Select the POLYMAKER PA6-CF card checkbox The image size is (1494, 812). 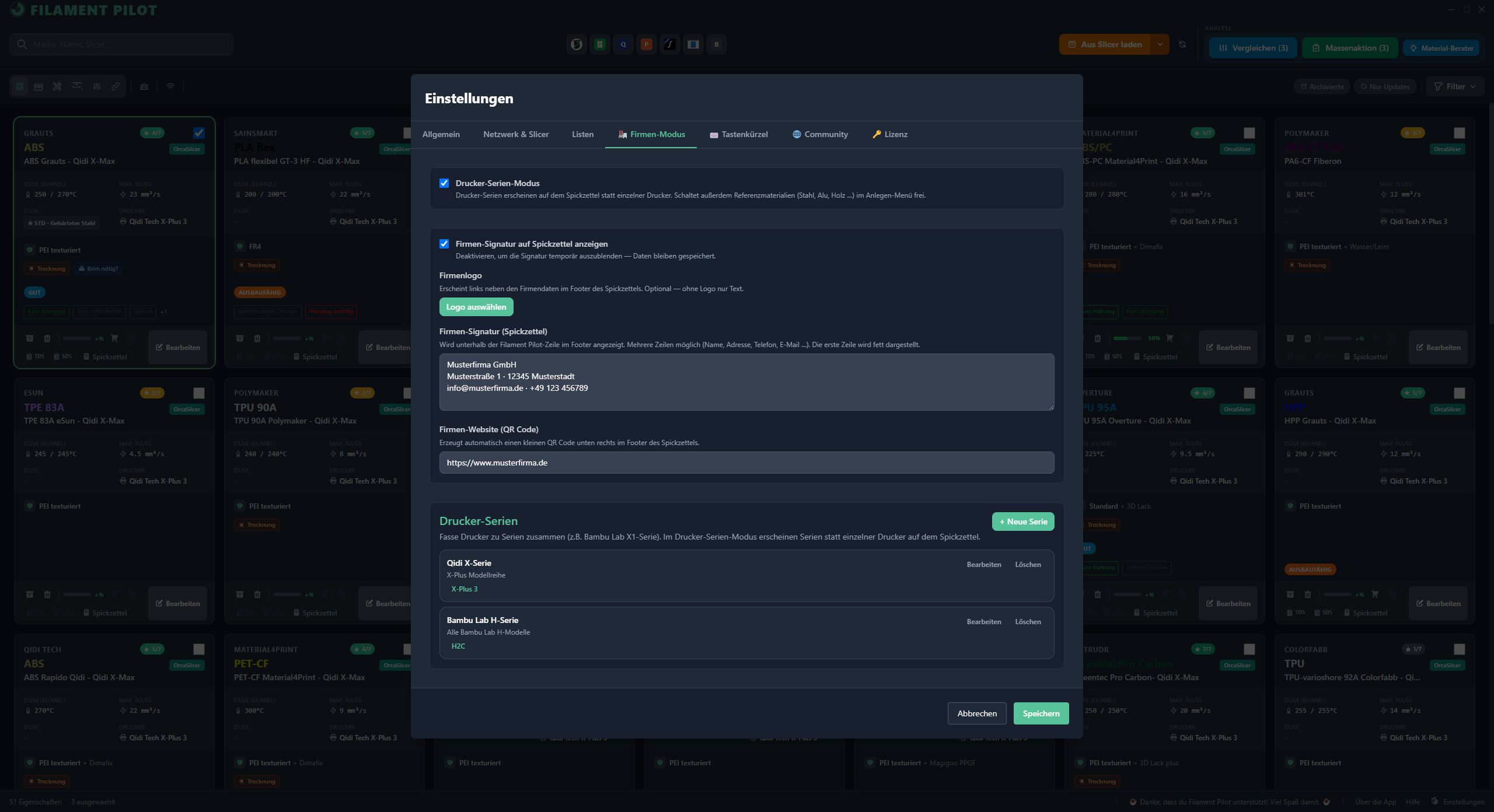1460,133
